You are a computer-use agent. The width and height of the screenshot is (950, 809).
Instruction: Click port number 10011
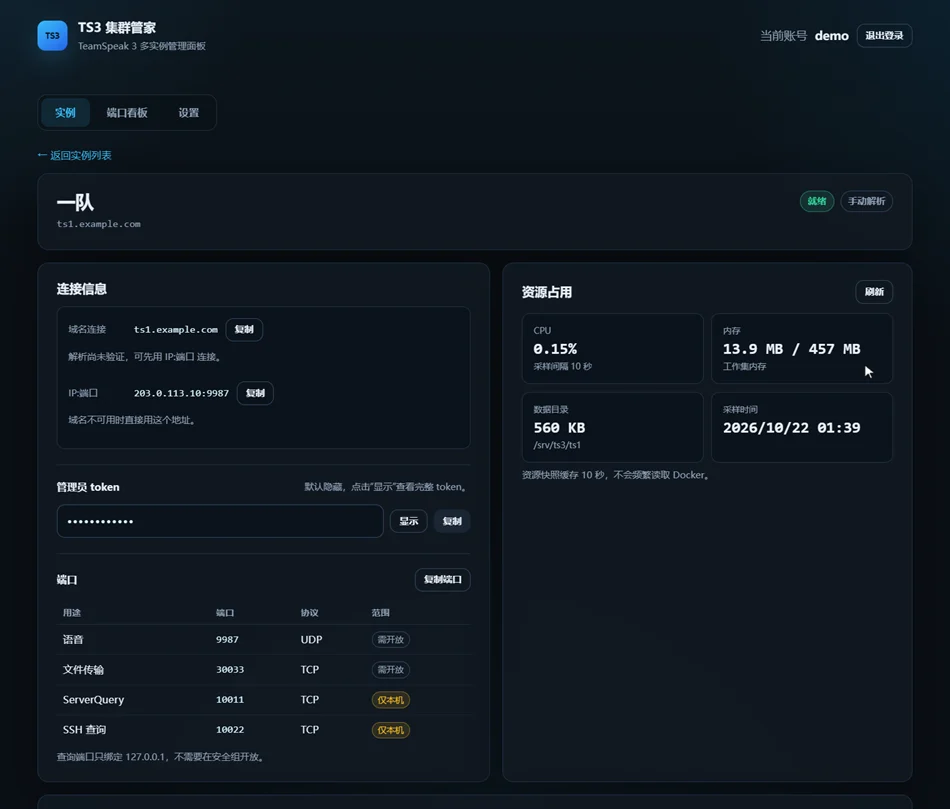tap(230, 699)
